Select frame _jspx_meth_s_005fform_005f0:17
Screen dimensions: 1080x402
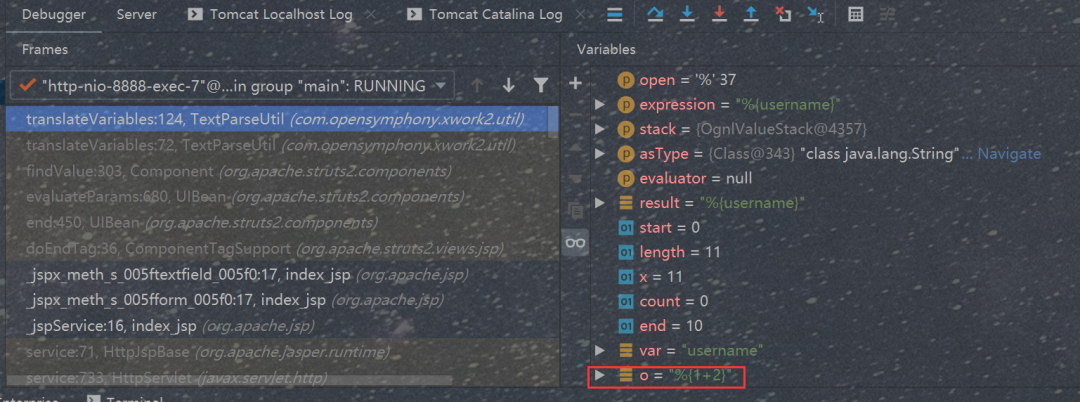click(282, 300)
